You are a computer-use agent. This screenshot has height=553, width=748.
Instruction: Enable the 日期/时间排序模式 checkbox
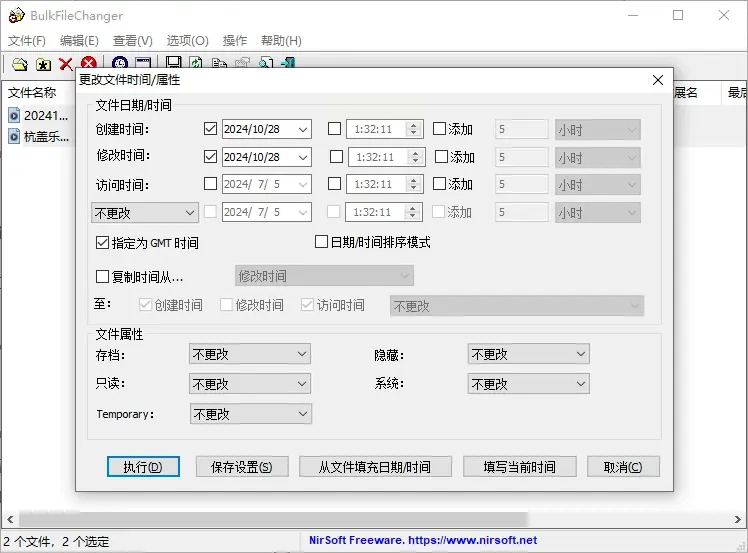pos(321,242)
